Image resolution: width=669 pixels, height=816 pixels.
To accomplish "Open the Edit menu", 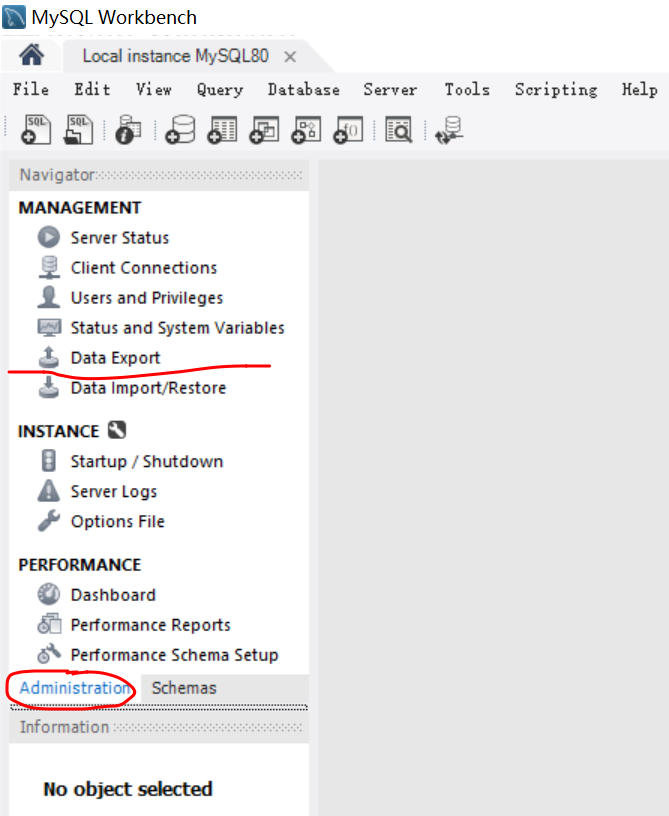I will [x=92, y=90].
